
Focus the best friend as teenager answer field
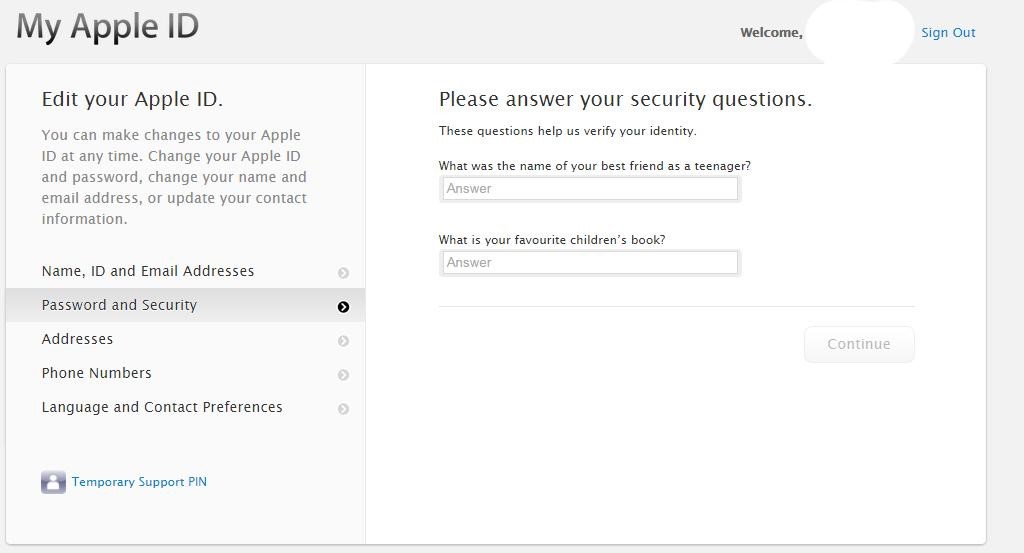(590, 189)
